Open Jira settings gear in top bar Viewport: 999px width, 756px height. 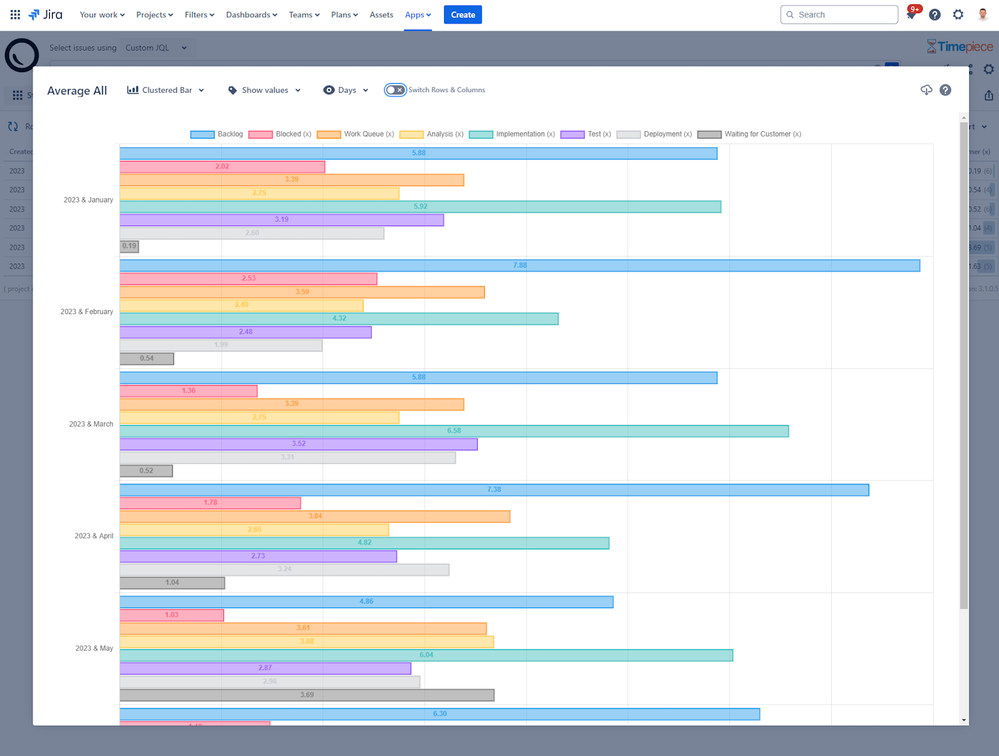(958, 15)
